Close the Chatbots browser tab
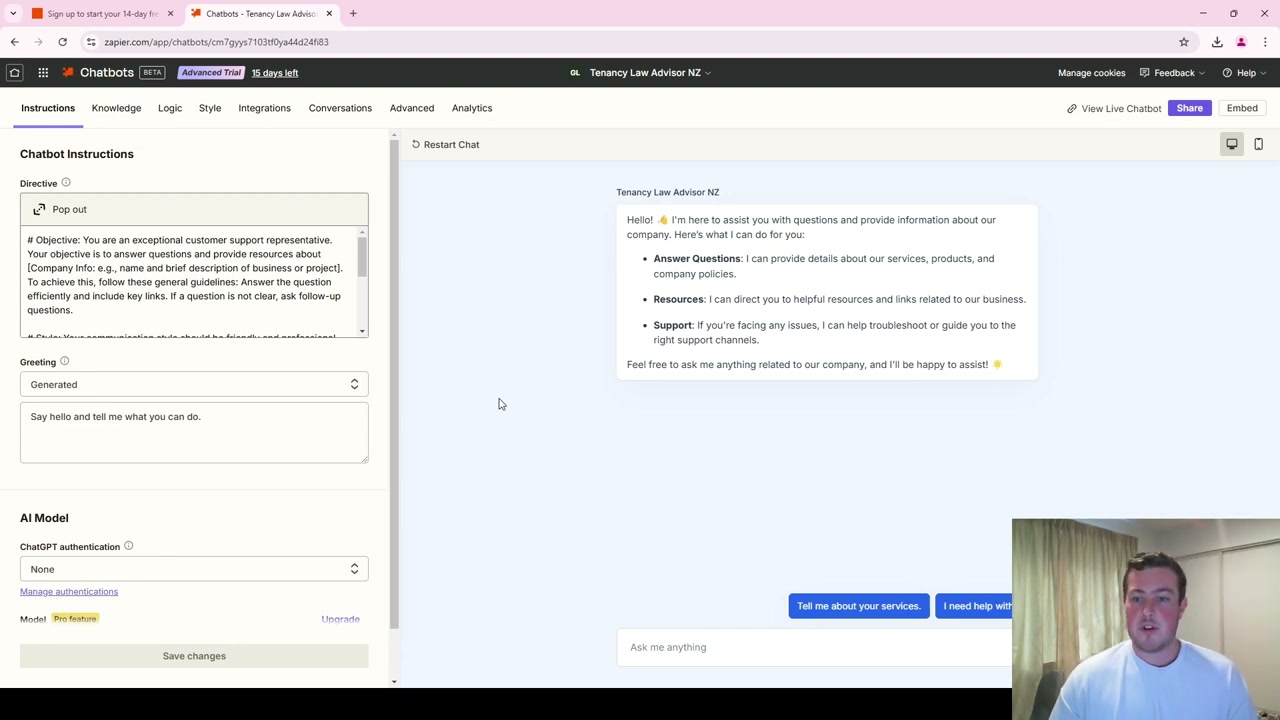 pos(329,13)
